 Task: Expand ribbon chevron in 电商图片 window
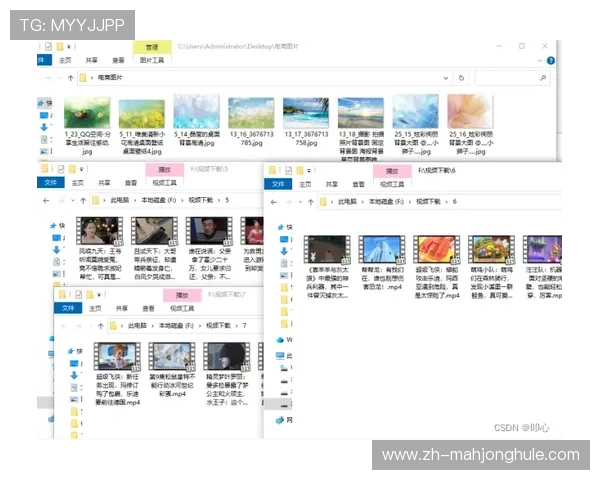coord(540,60)
